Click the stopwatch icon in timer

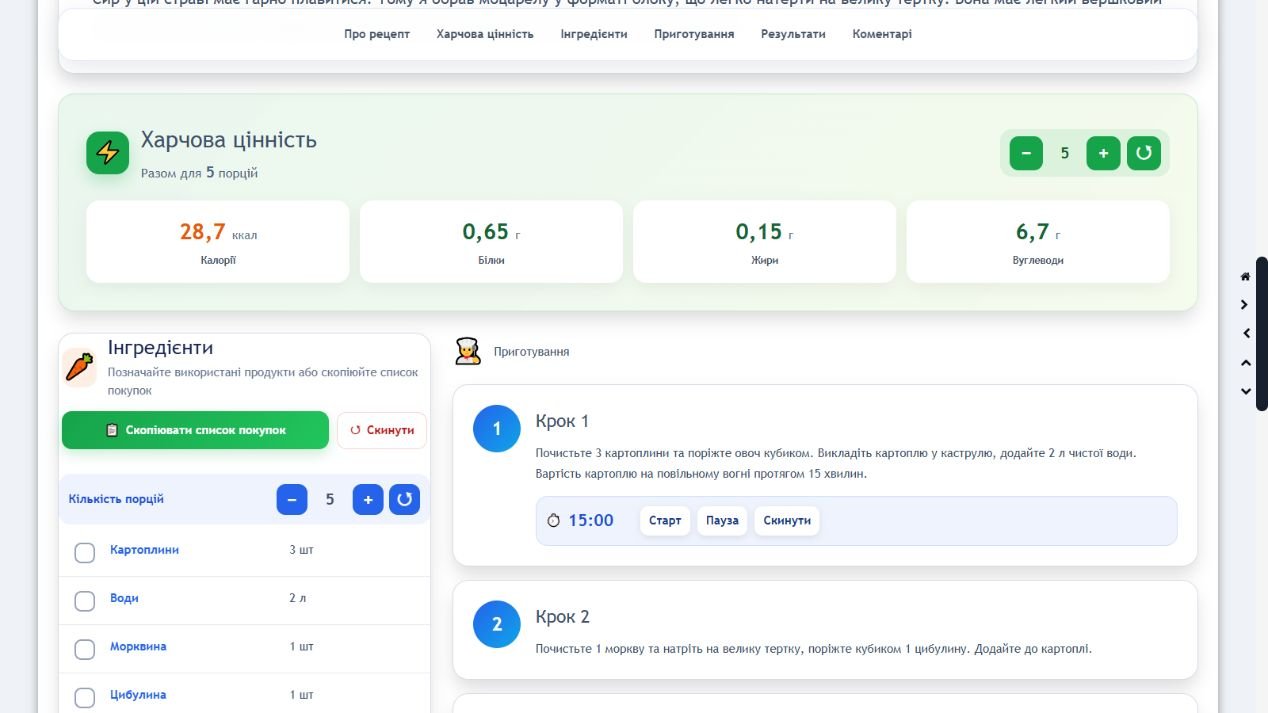(553, 521)
